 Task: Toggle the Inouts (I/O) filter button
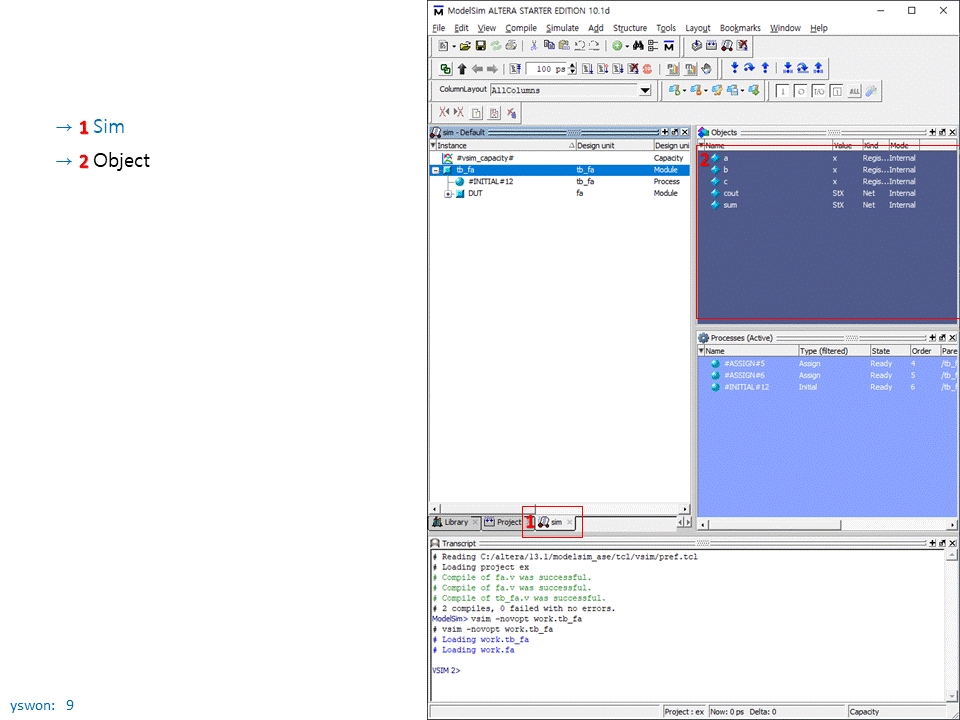click(818, 91)
